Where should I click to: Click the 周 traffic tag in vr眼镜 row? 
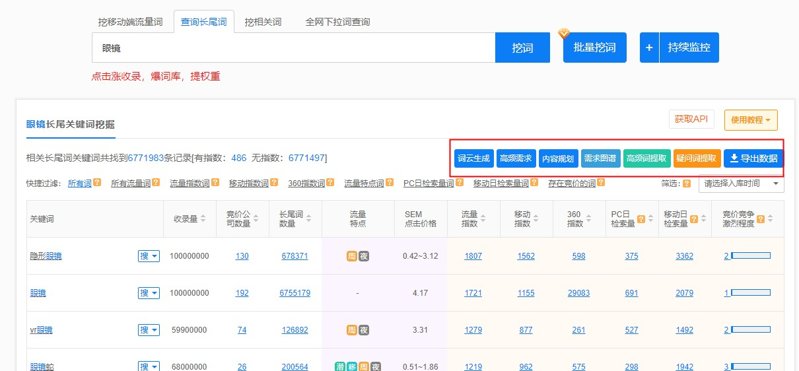[352, 330]
